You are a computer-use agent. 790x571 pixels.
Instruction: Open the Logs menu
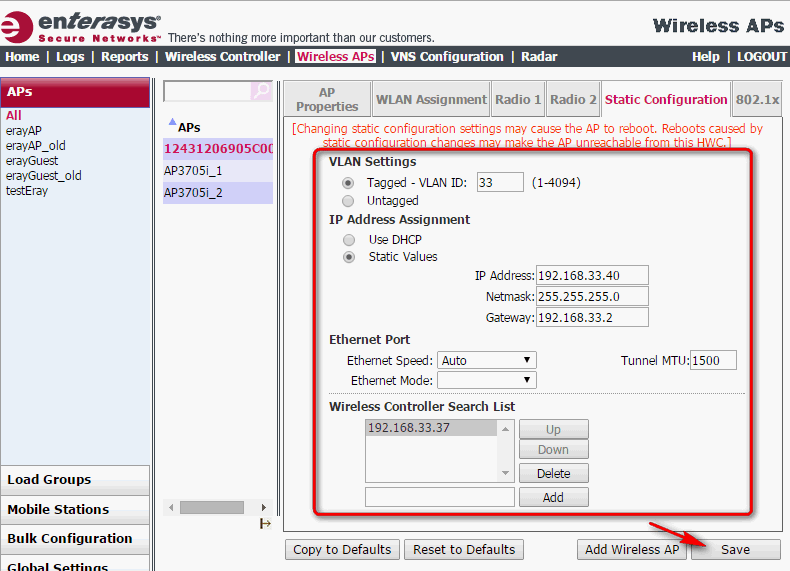(x=70, y=56)
